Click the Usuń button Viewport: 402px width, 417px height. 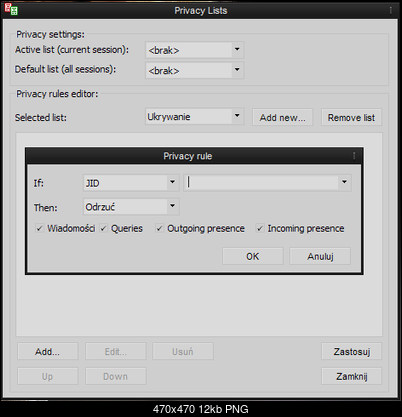(183, 351)
